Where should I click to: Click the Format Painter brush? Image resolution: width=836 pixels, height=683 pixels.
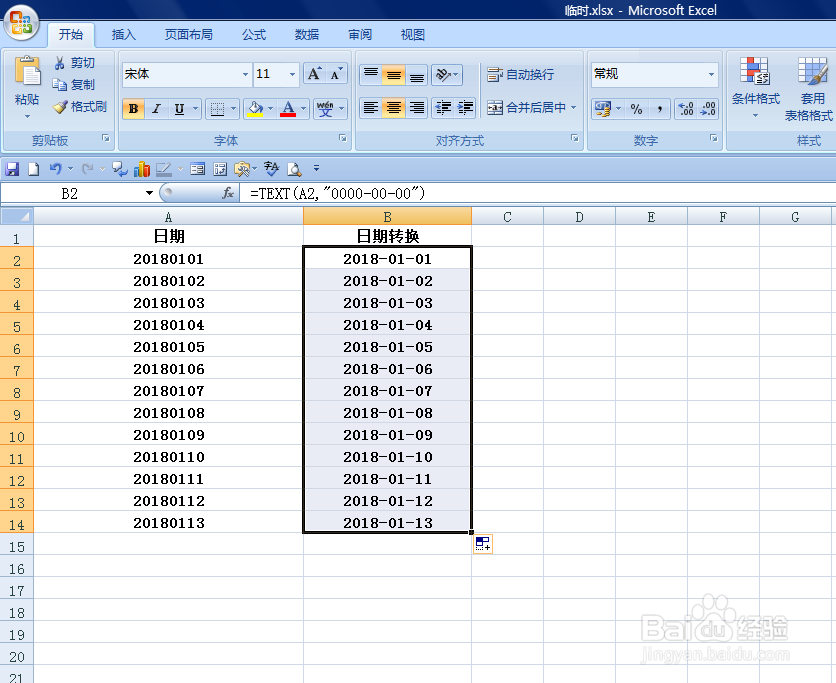click(x=60, y=107)
